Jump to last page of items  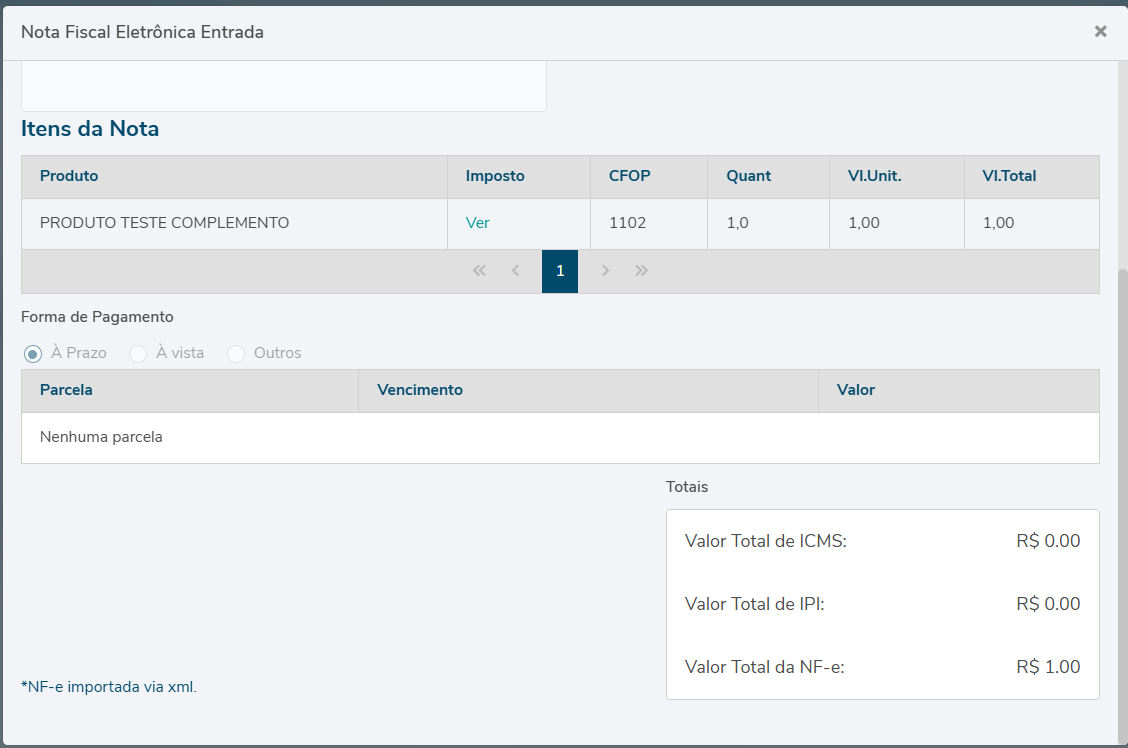pos(641,271)
